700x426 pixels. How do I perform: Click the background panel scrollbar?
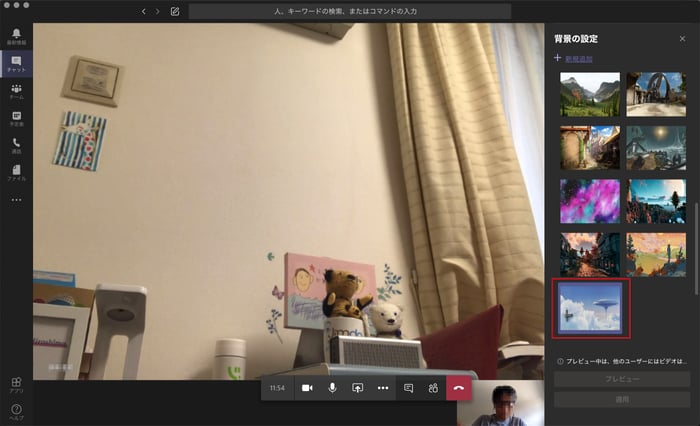pyautogui.click(x=696, y=248)
